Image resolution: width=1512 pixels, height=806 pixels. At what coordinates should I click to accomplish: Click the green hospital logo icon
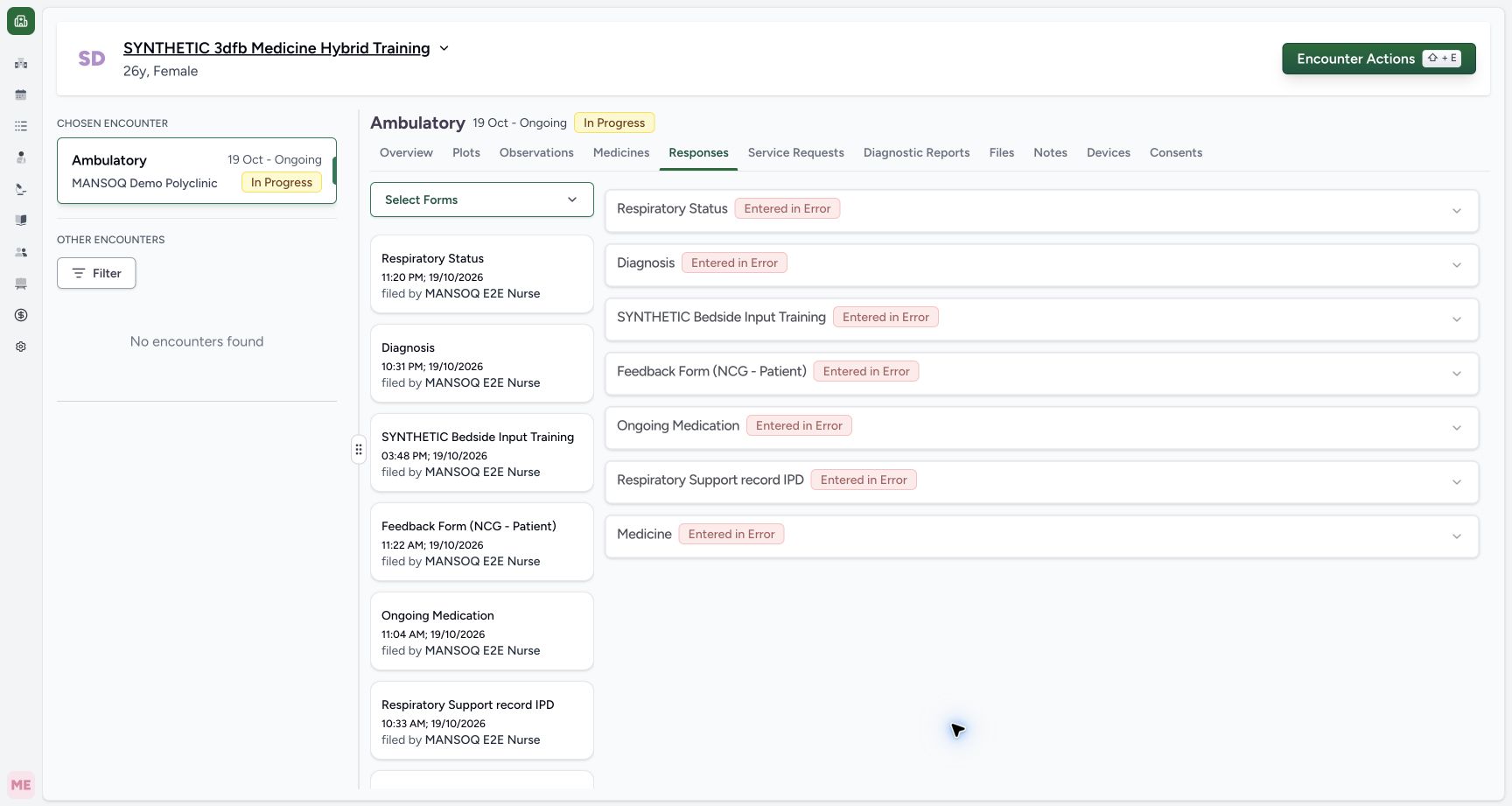21,21
